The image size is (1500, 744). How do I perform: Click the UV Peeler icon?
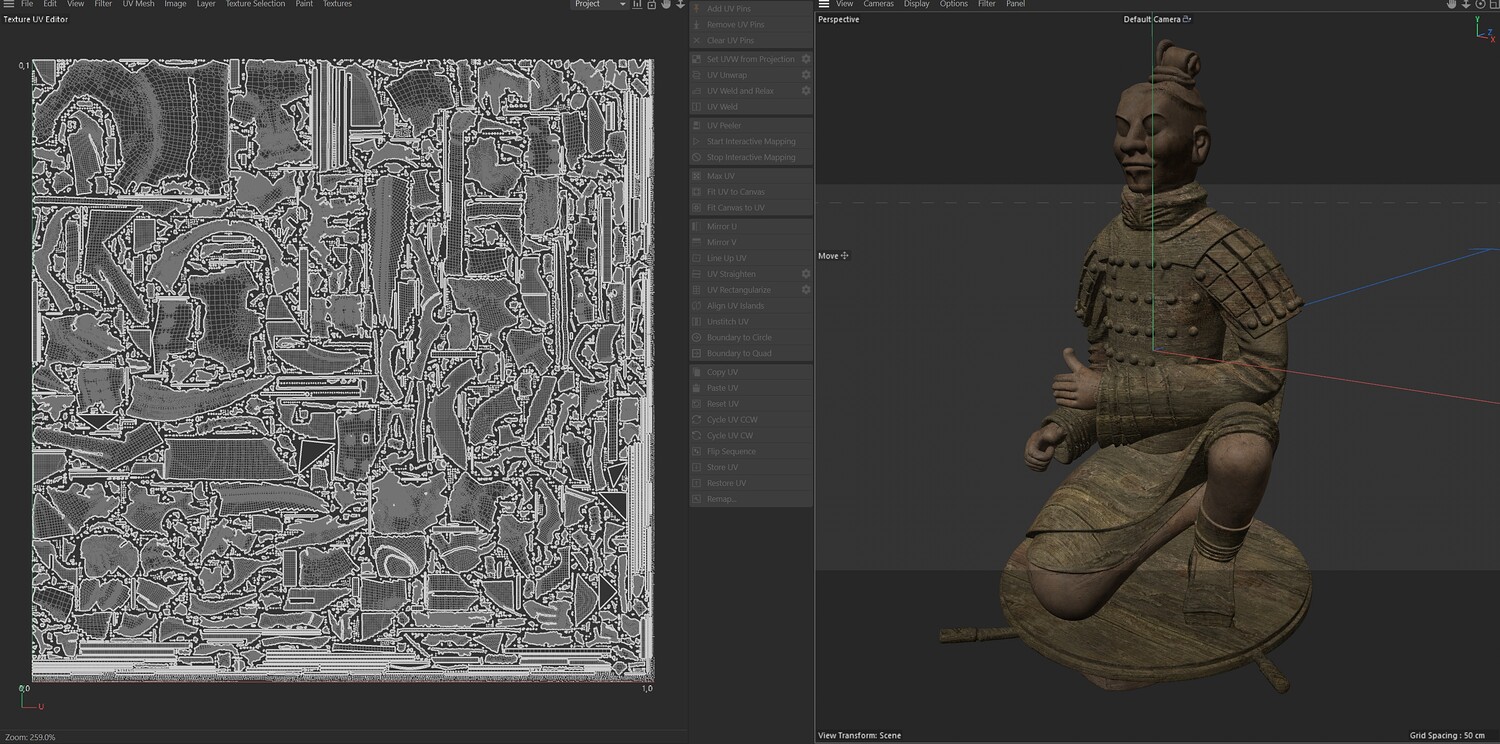click(697, 126)
